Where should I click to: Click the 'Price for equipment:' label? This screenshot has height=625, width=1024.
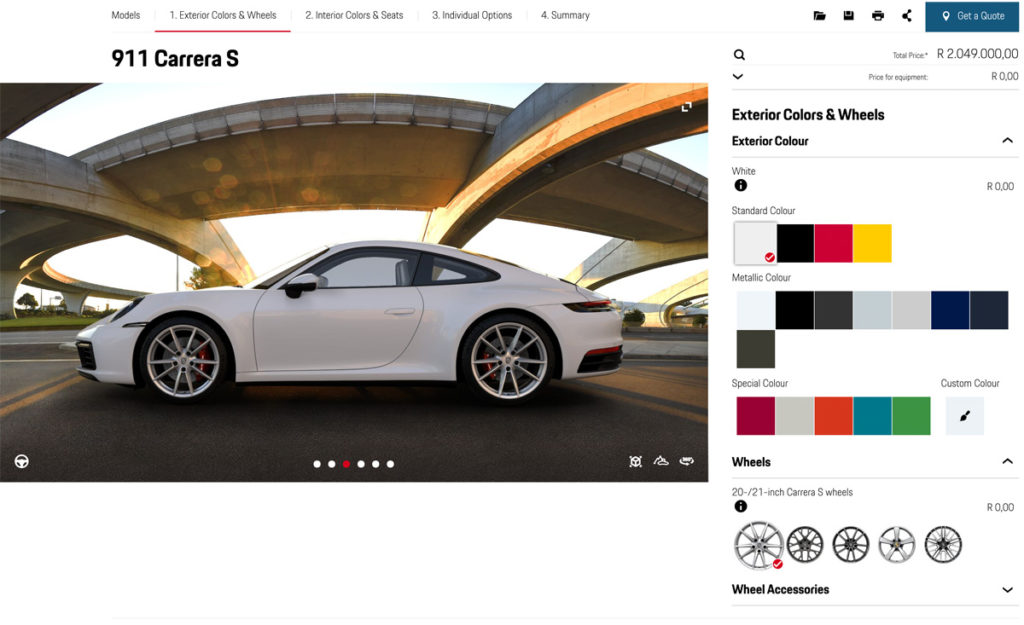tap(898, 77)
